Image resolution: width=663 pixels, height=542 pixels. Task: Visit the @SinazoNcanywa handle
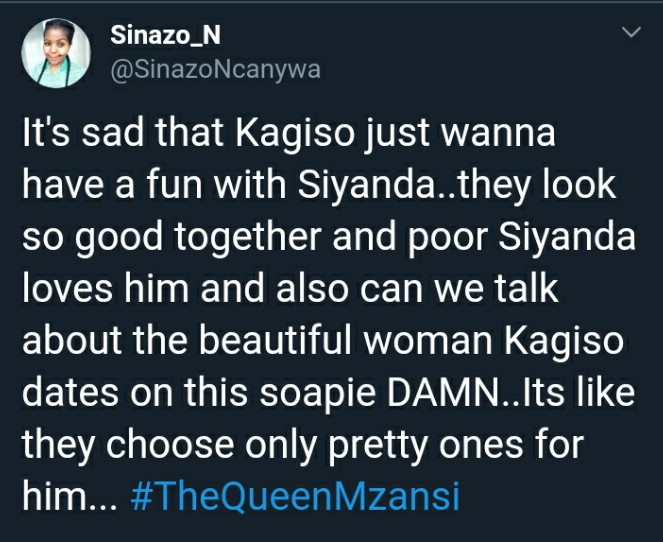pos(216,70)
